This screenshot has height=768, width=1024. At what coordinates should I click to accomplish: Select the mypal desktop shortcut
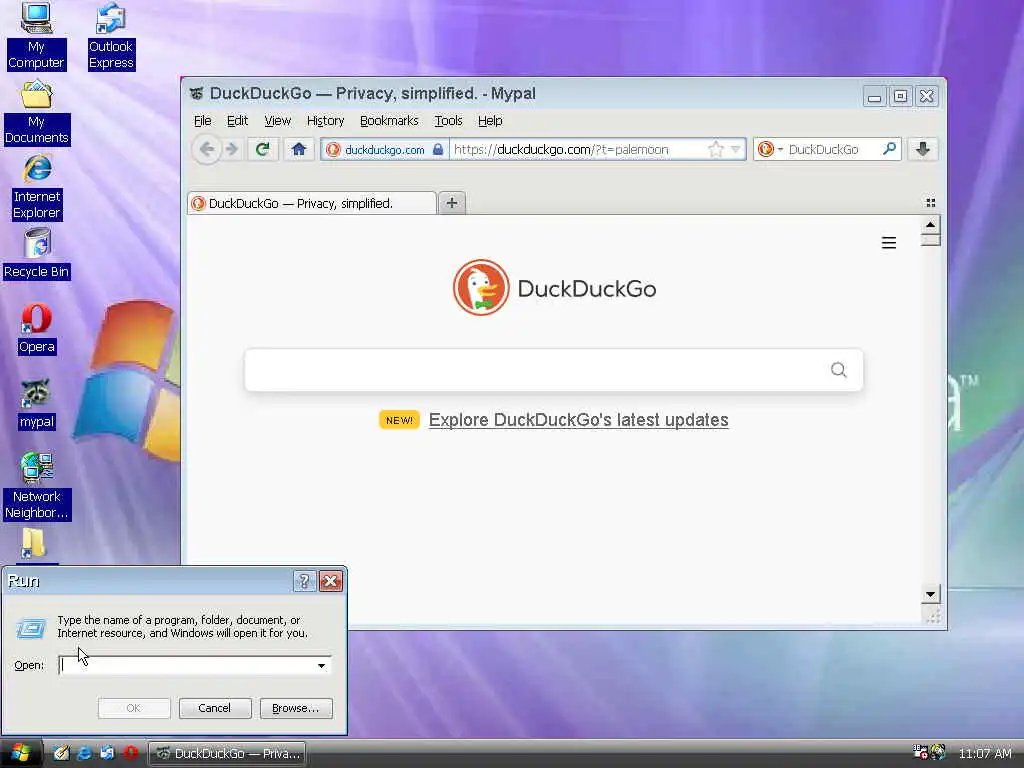point(37,404)
